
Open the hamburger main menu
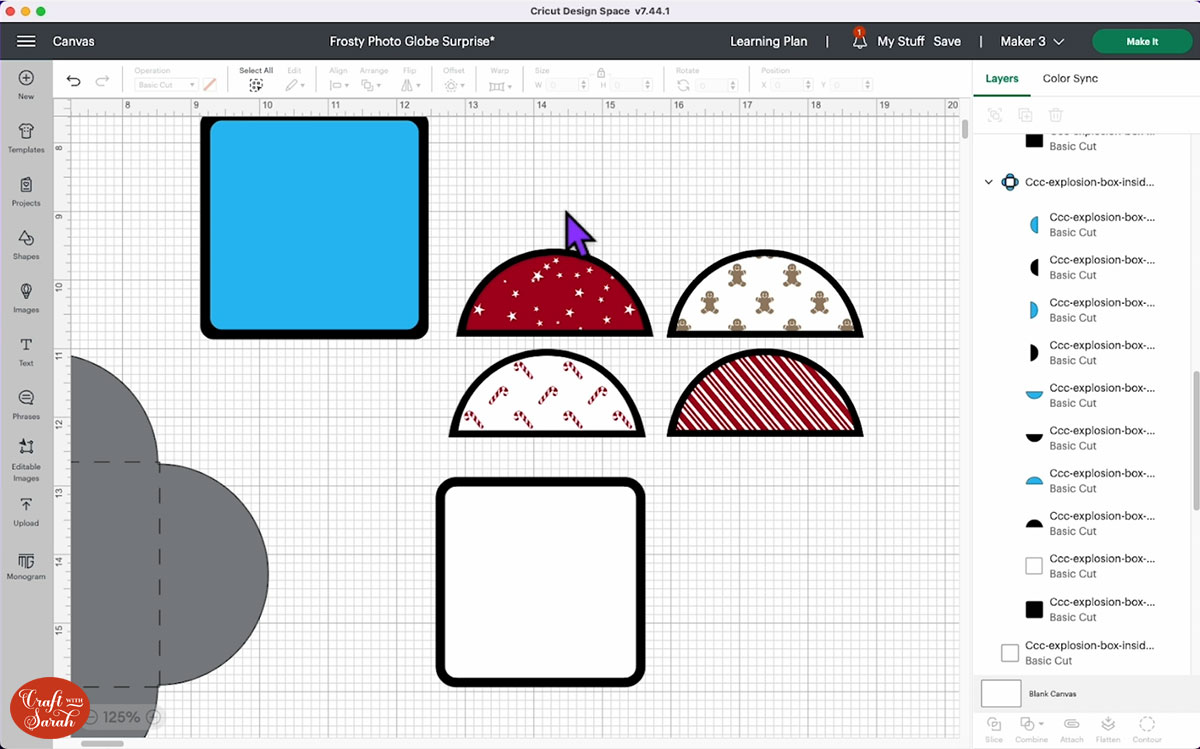coord(26,41)
